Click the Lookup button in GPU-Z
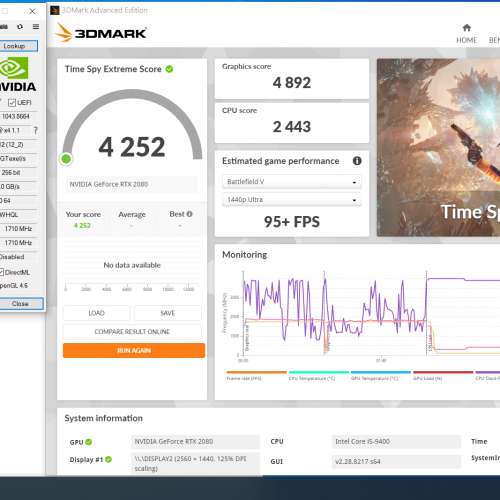 [18, 46]
